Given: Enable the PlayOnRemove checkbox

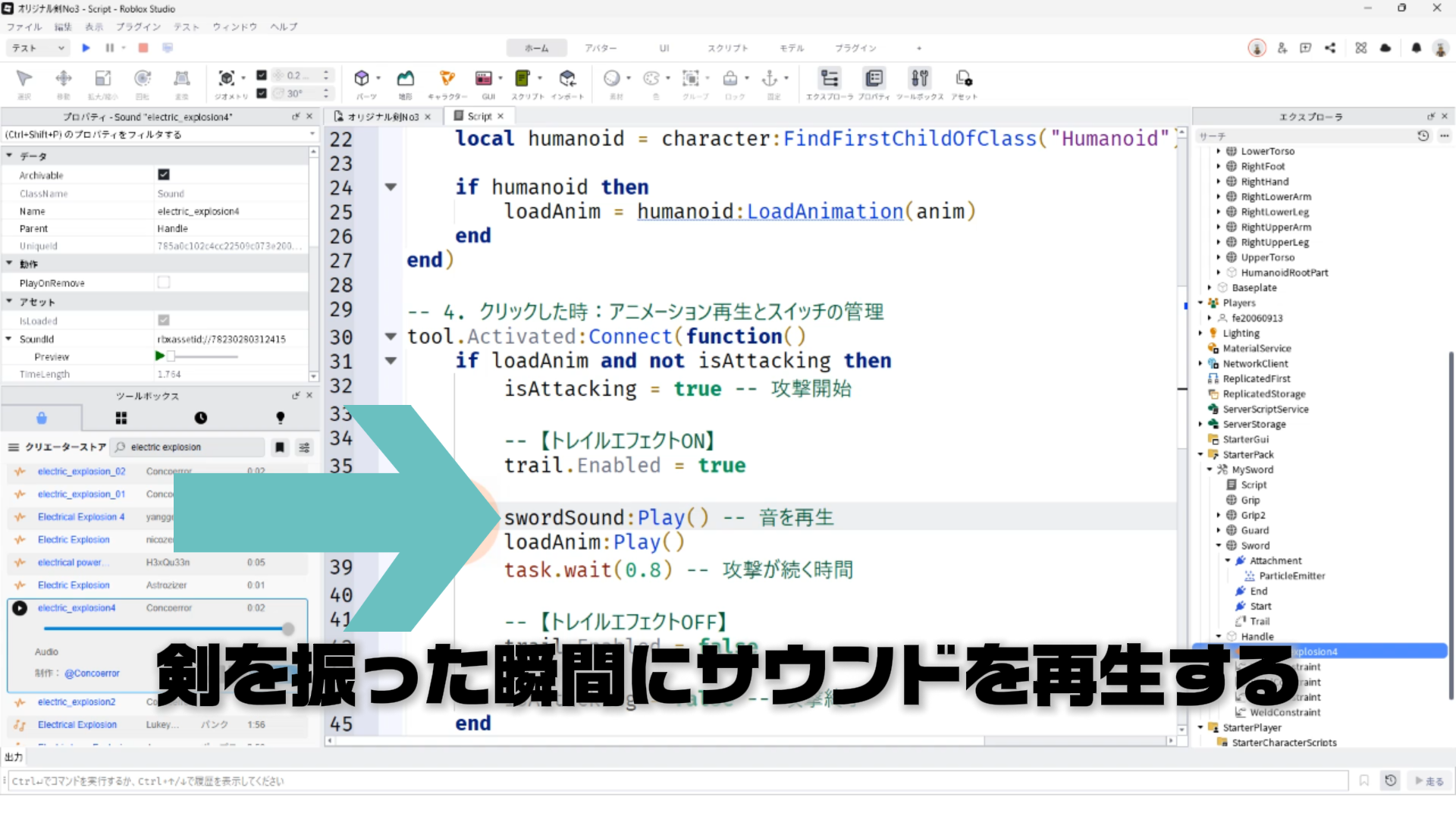Looking at the screenshot, I should (164, 282).
